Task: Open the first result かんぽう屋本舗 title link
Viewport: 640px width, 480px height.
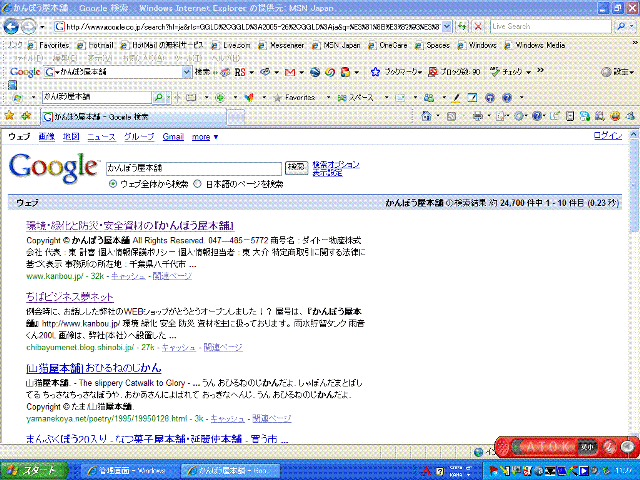Action: point(130,225)
